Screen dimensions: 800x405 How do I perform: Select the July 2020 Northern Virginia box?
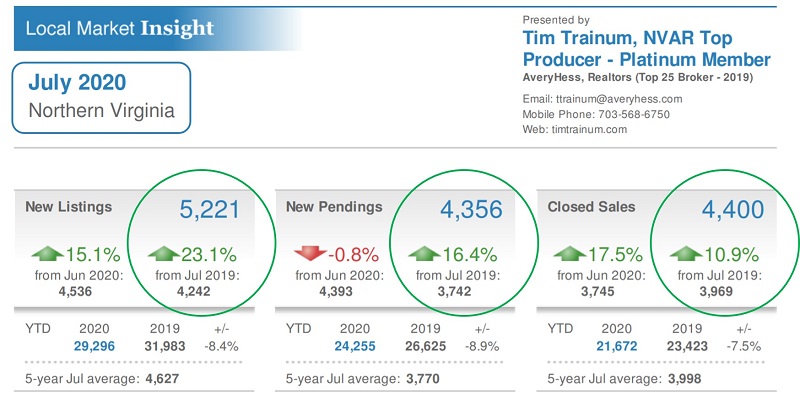101,97
